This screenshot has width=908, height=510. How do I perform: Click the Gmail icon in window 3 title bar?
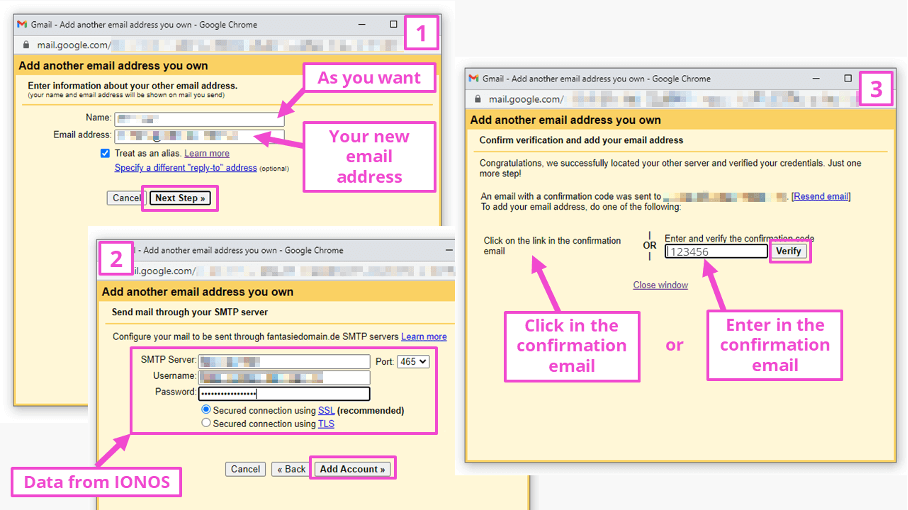pos(474,79)
